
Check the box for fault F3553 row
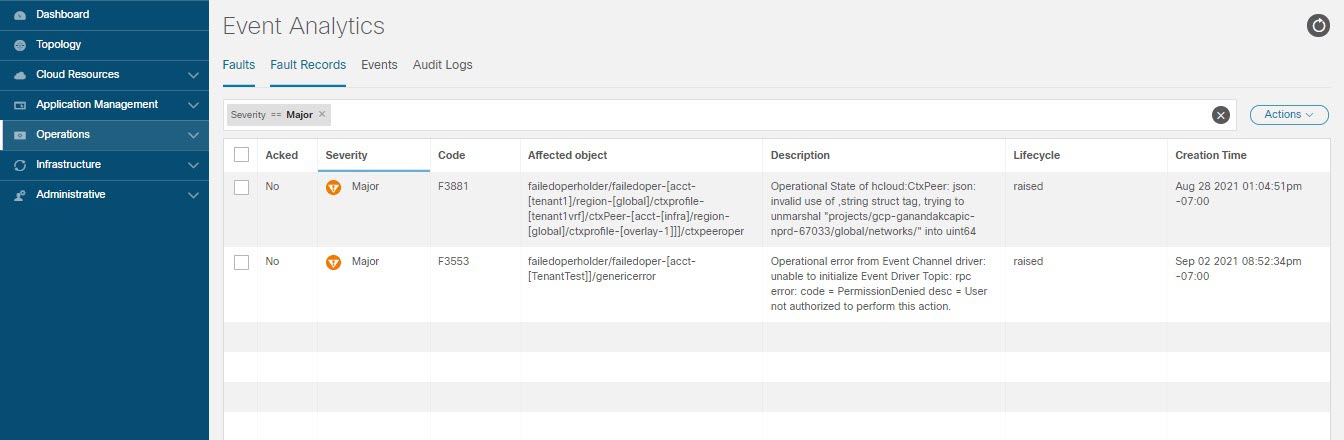tap(241, 262)
